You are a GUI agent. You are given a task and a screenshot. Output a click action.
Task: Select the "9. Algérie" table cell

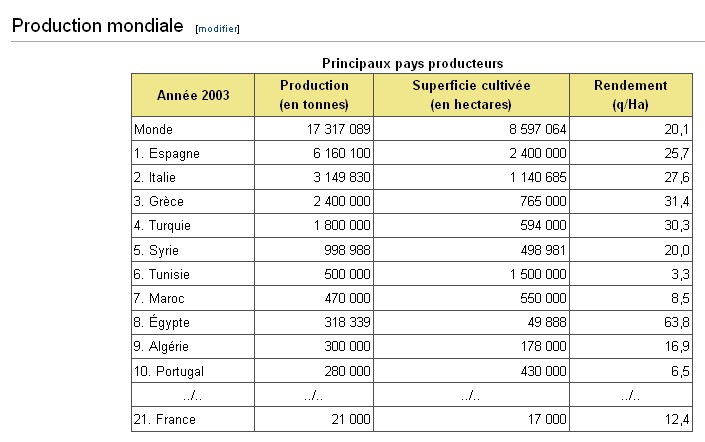(162, 347)
